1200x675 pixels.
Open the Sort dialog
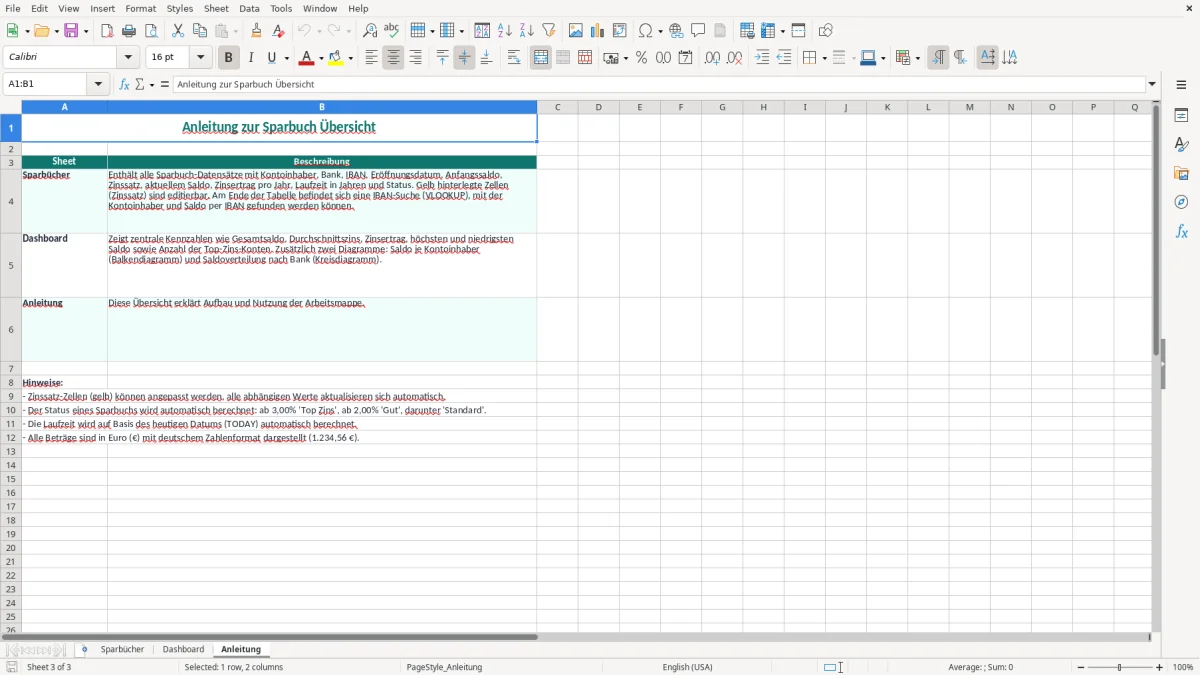[x=482, y=31]
